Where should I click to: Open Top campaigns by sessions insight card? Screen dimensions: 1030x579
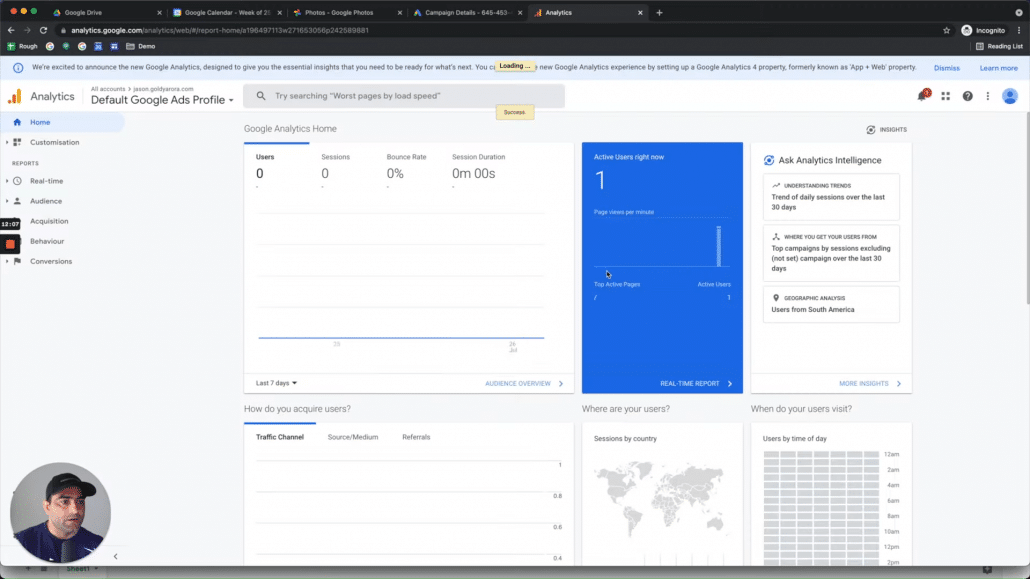[831, 253]
